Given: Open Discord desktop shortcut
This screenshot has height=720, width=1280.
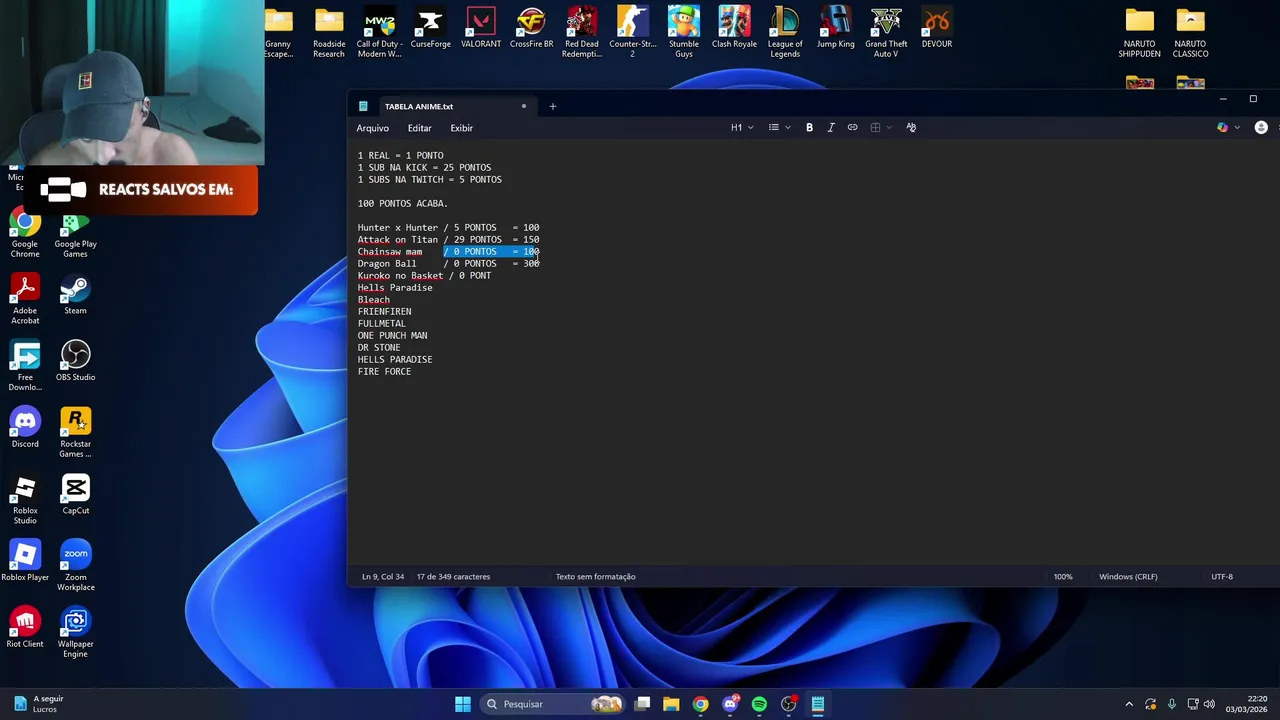Looking at the screenshot, I should point(25,428).
